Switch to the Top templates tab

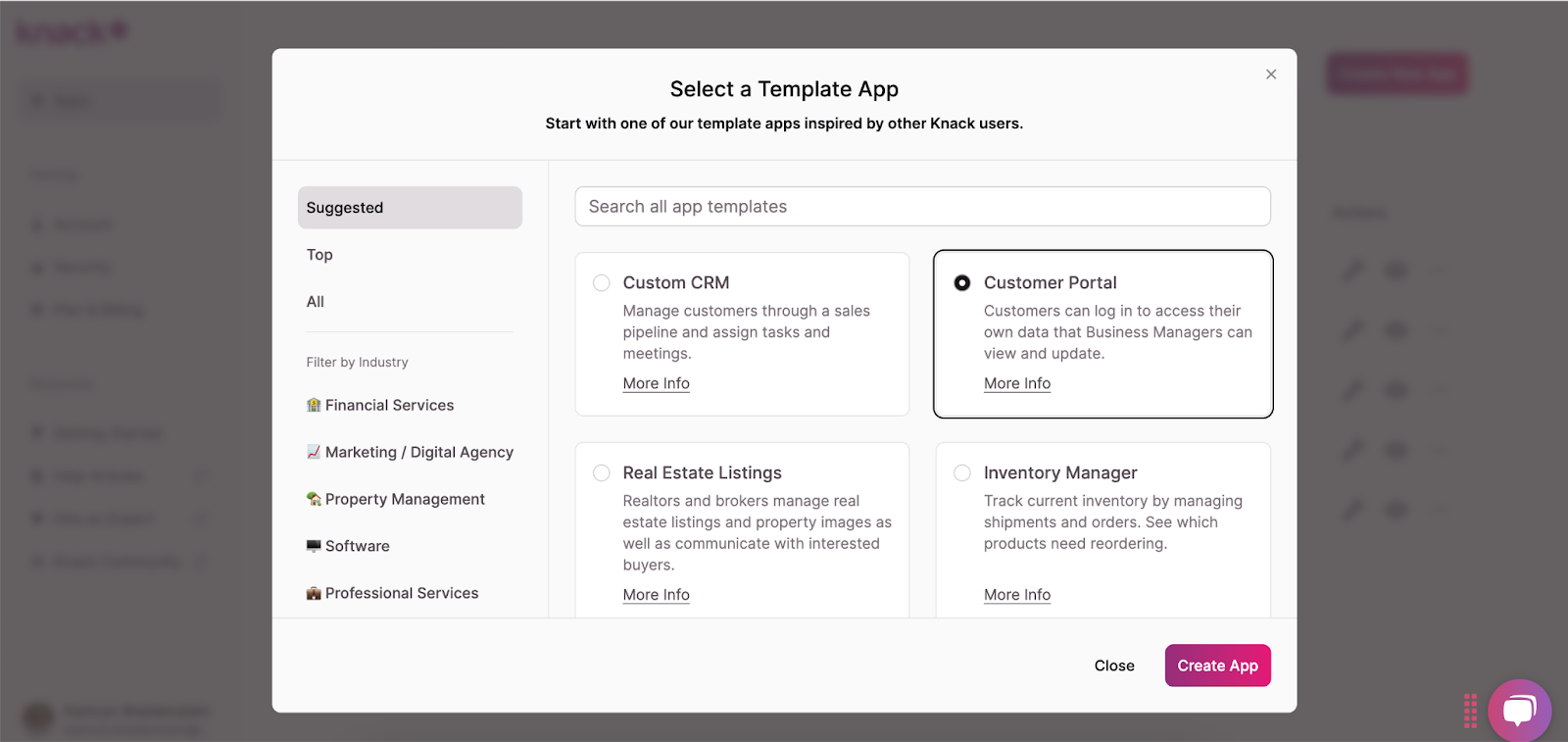point(319,255)
